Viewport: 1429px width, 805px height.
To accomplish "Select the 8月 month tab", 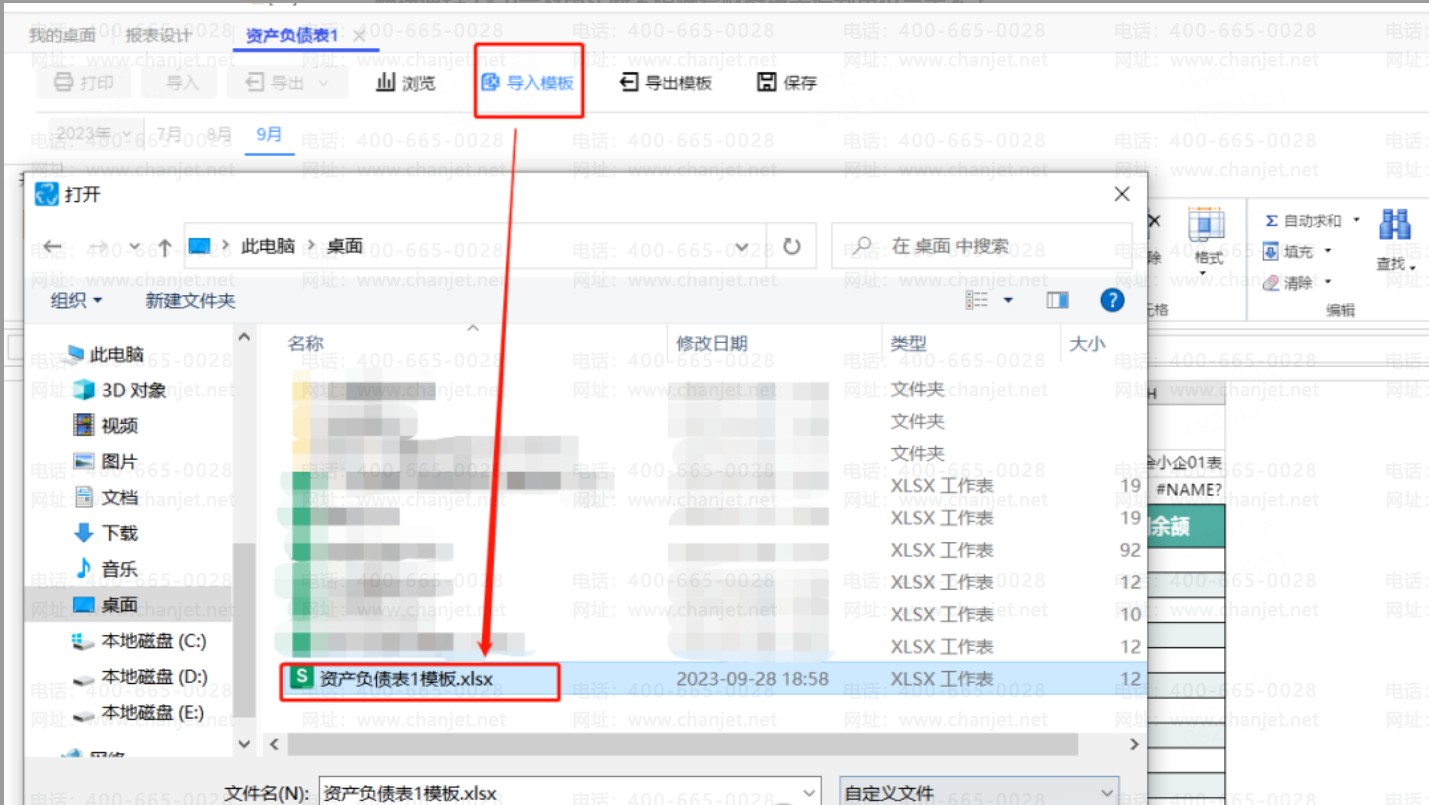I will 219,133.
